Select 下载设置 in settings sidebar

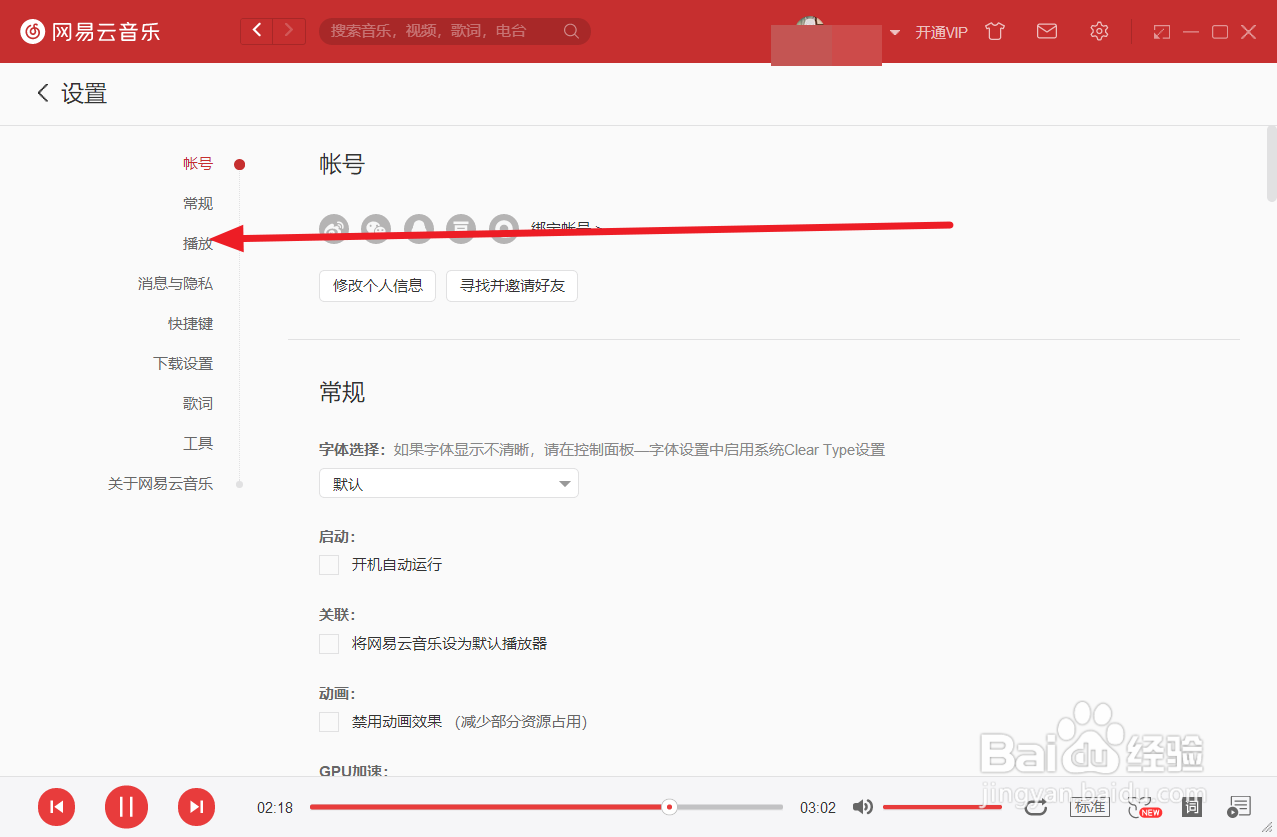click(183, 364)
